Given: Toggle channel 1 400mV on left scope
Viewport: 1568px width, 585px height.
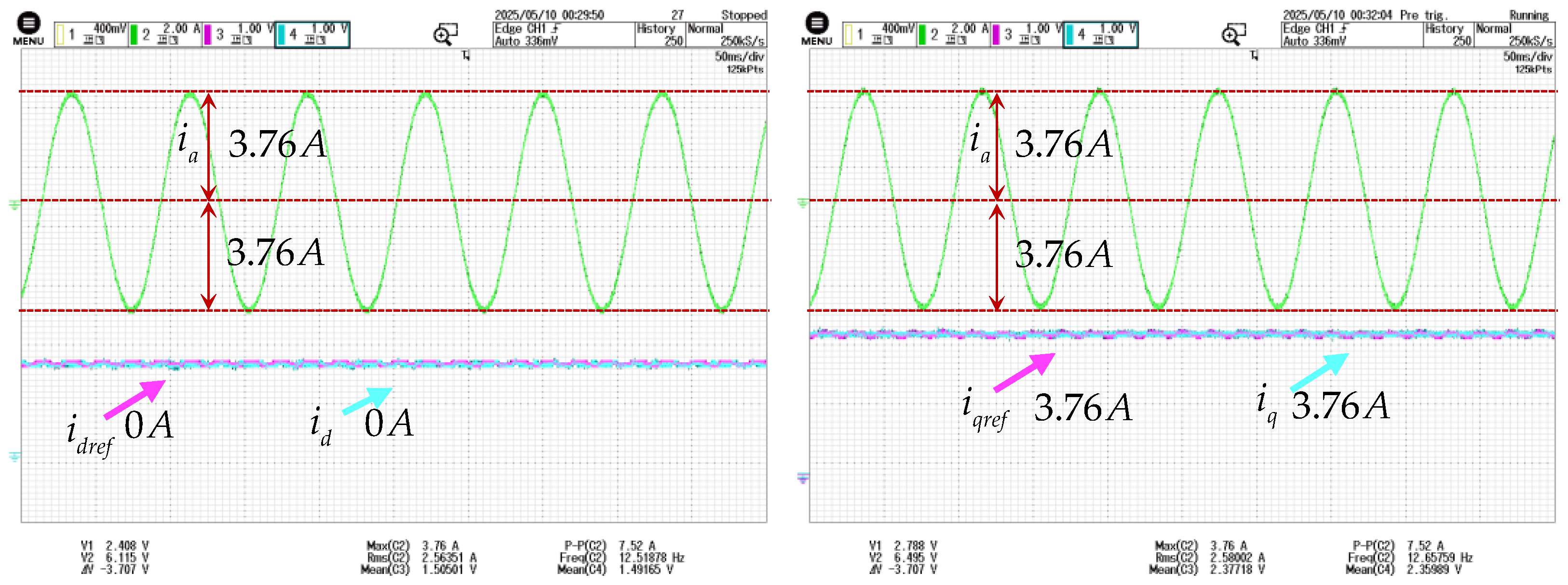Looking at the screenshot, I should coord(91,34).
